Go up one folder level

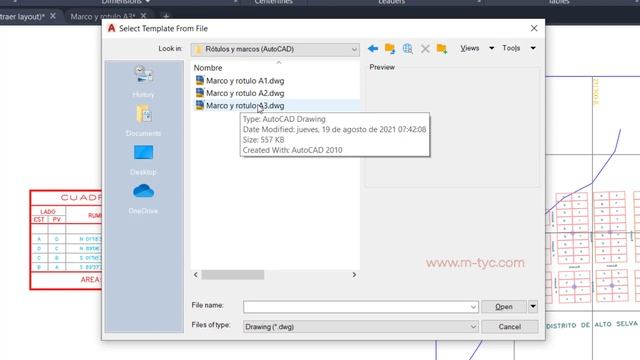(390, 49)
